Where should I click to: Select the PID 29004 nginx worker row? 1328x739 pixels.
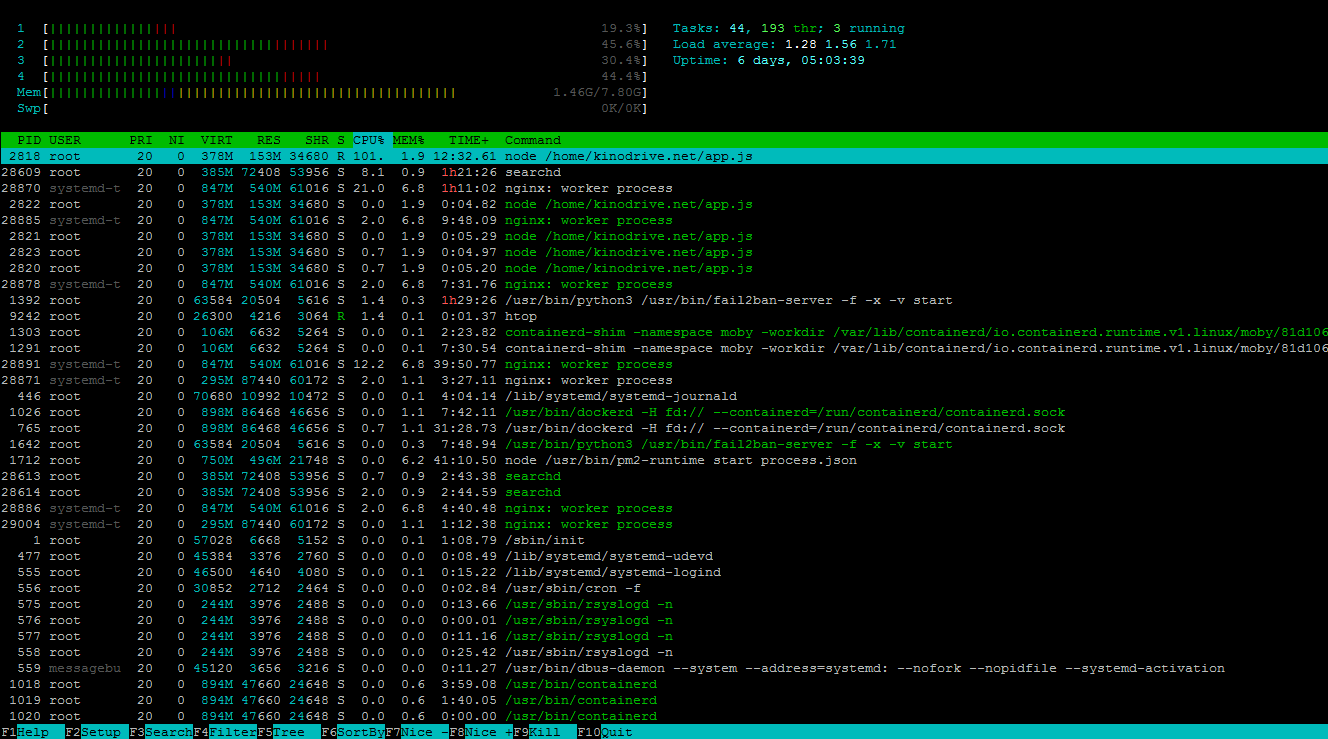click(664, 524)
